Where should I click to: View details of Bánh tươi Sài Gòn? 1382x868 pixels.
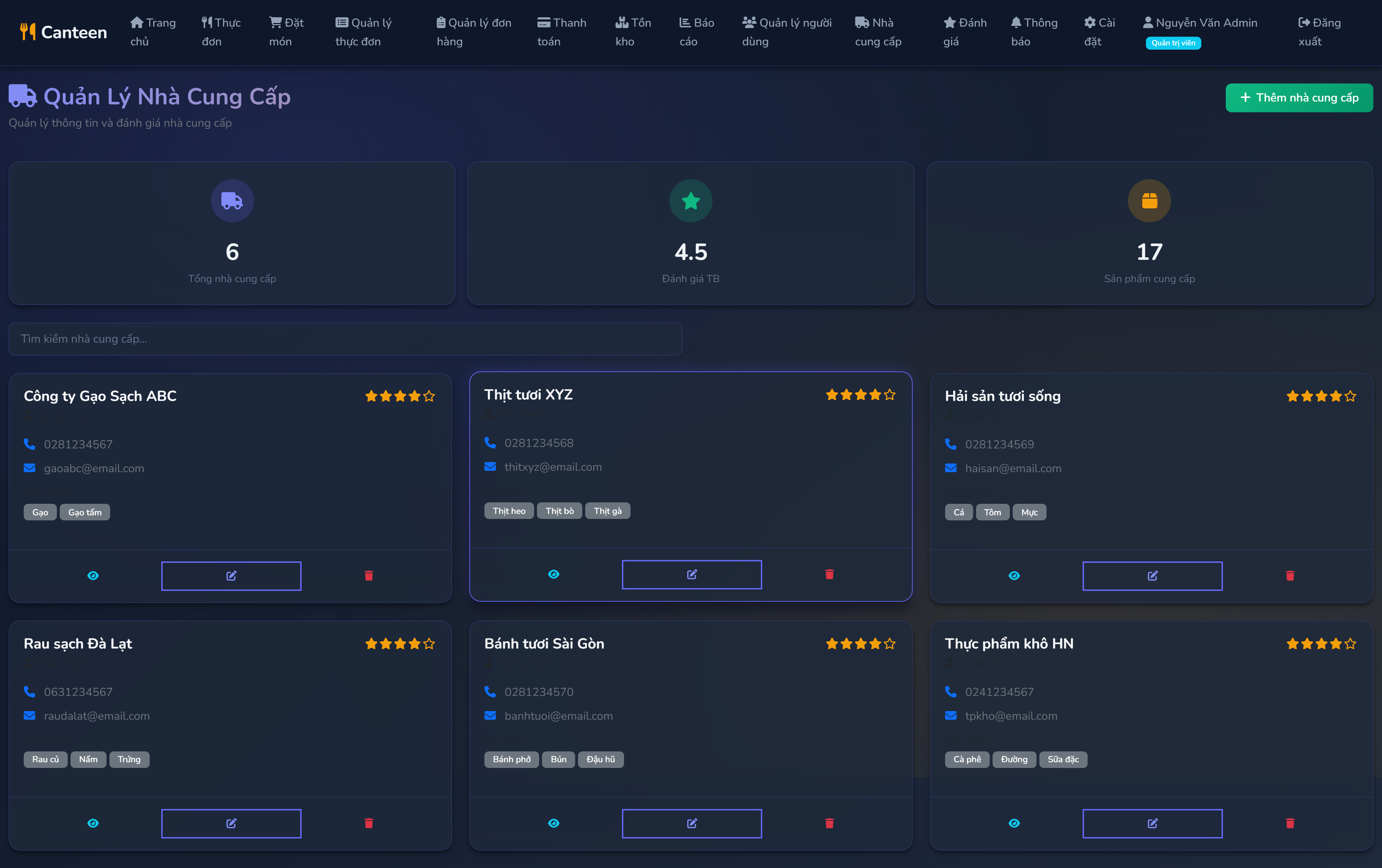point(554,823)
